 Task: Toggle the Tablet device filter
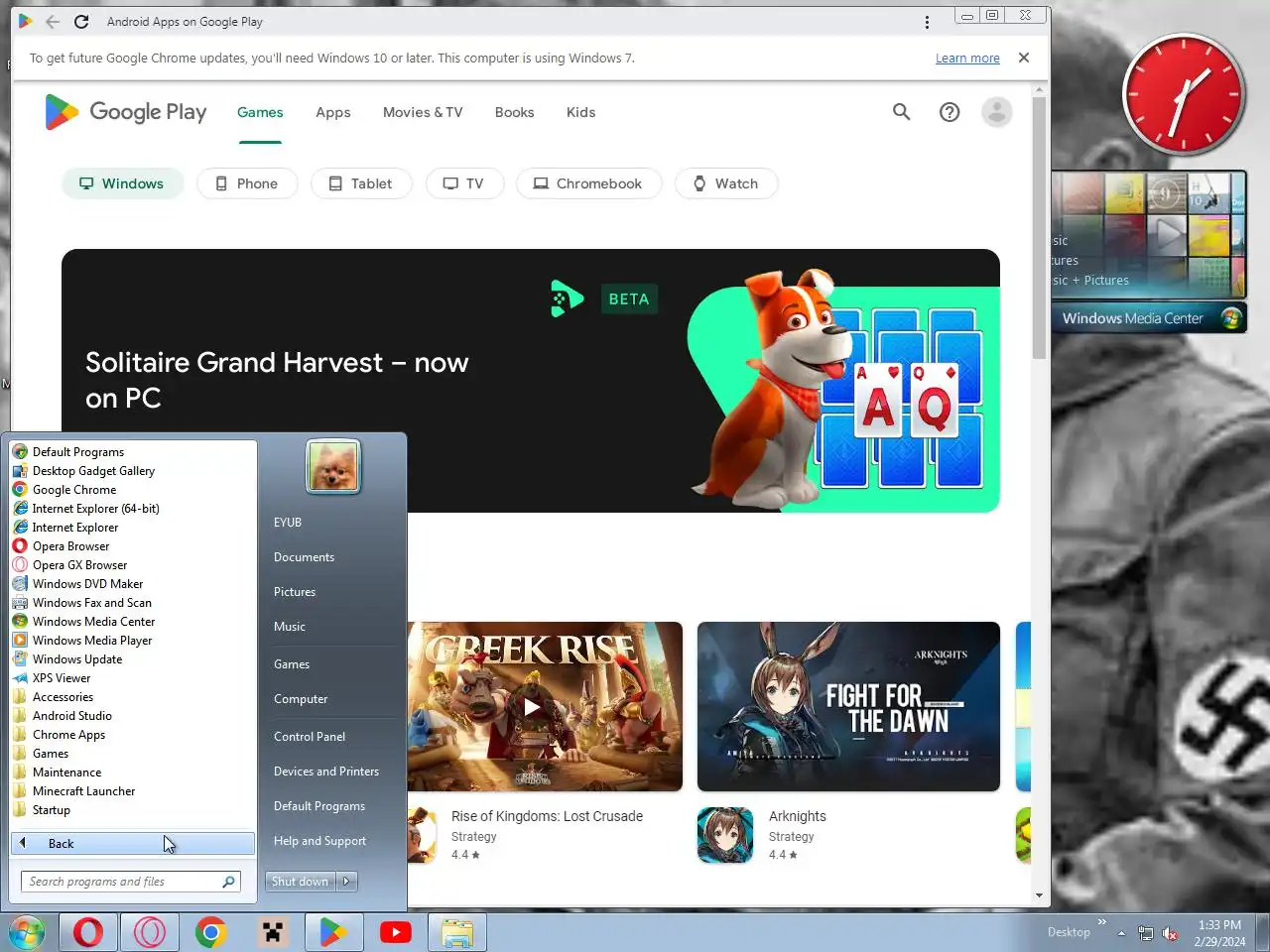coord(361,183)
